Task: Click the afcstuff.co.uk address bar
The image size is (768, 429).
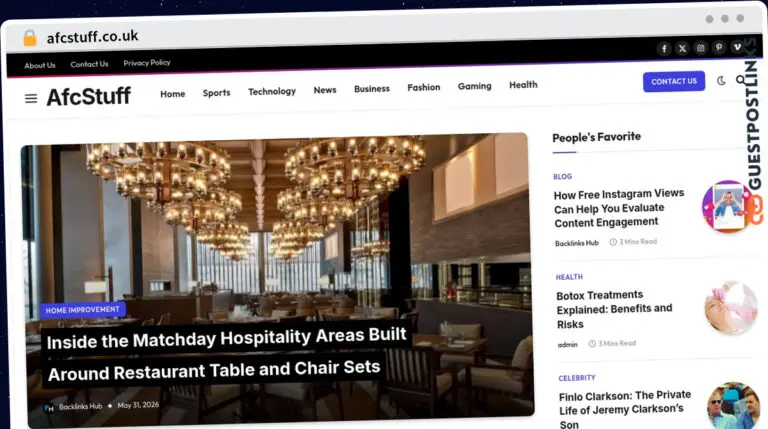Action: [x=92, y=37]
